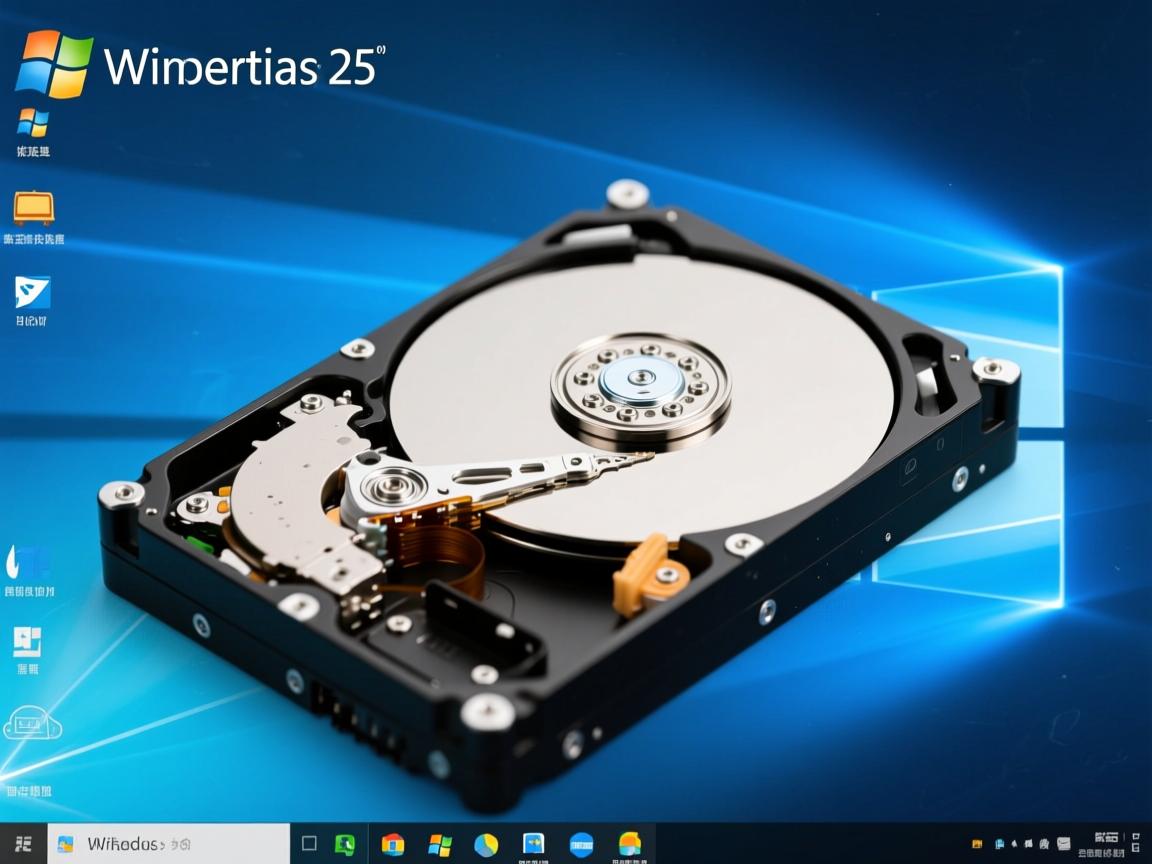Open the blue-yellow pie circle taskbar app

[486, 844]
